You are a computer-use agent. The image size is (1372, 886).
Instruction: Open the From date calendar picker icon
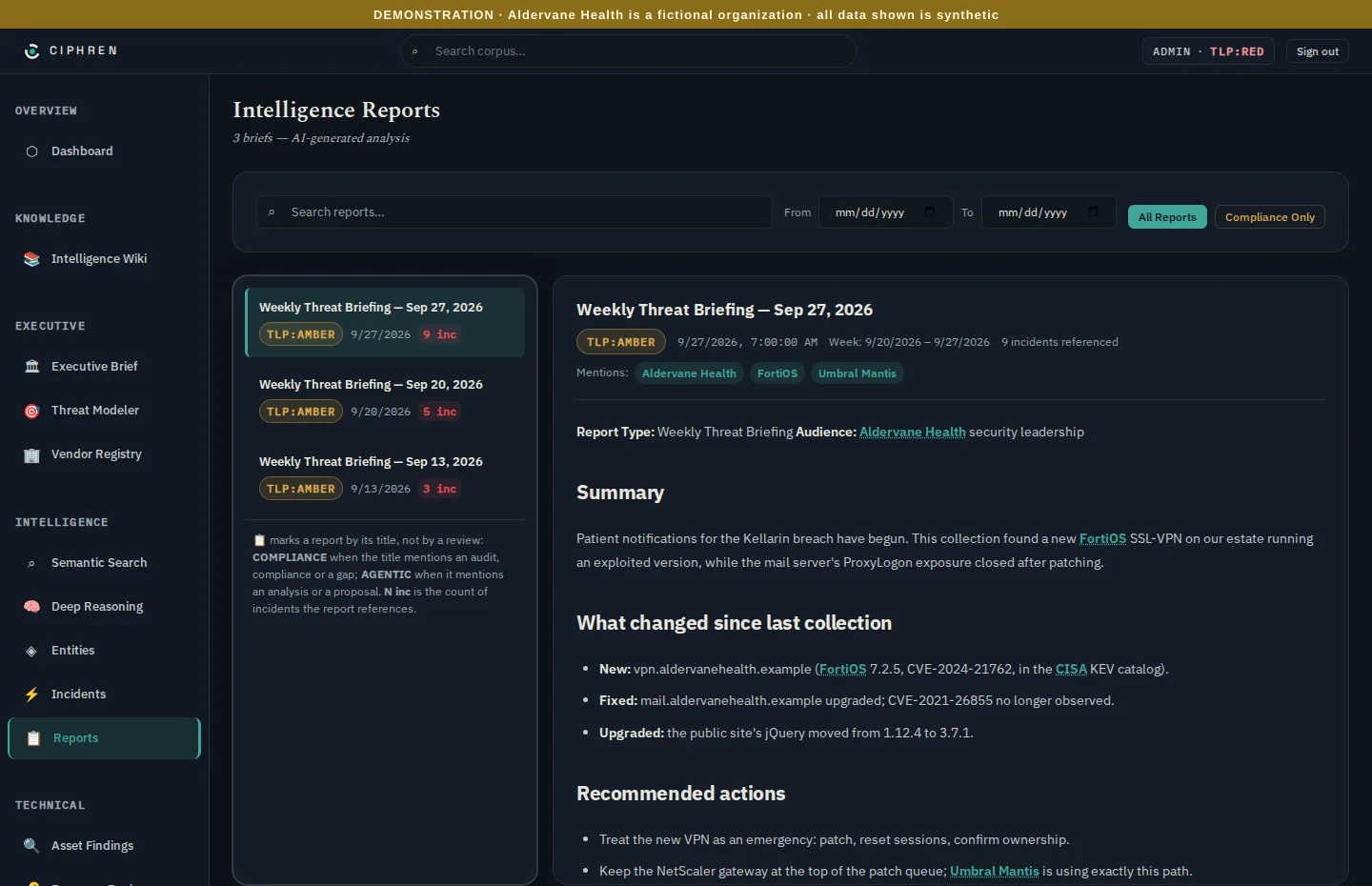(930, 211)
